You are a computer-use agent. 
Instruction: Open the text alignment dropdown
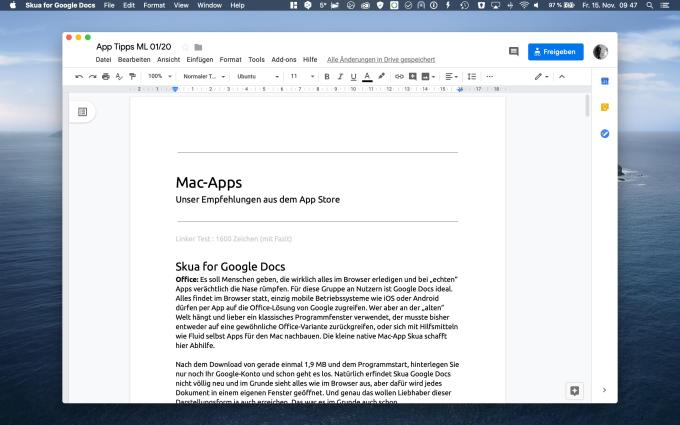(451, 77)
